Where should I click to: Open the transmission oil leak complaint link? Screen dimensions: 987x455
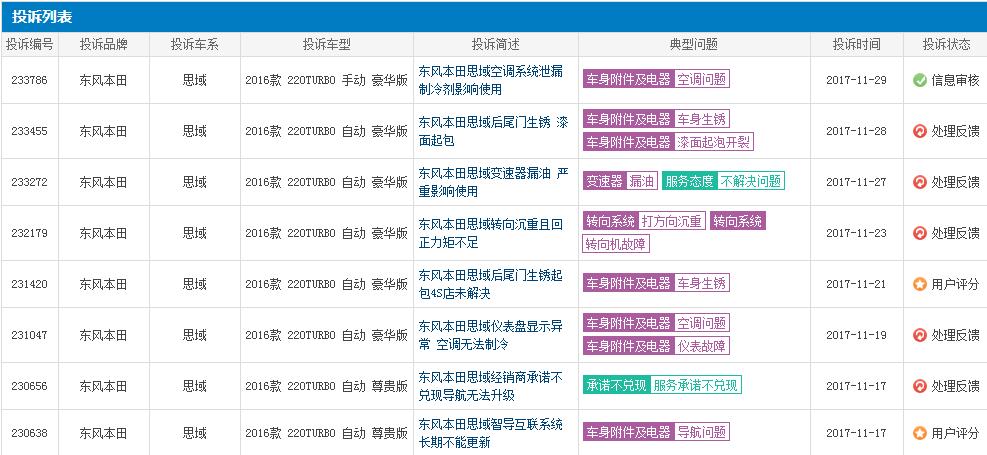pos(493,182)
